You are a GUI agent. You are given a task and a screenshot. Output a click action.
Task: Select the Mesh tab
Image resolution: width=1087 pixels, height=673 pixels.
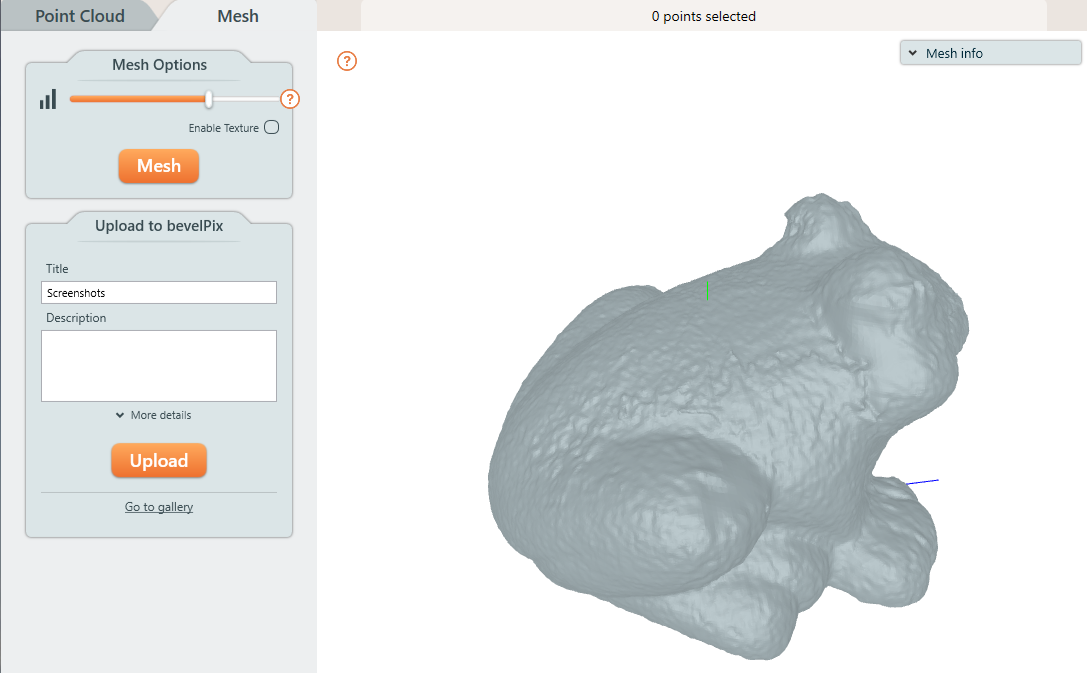pyautogui.click(x=238, y=16)
